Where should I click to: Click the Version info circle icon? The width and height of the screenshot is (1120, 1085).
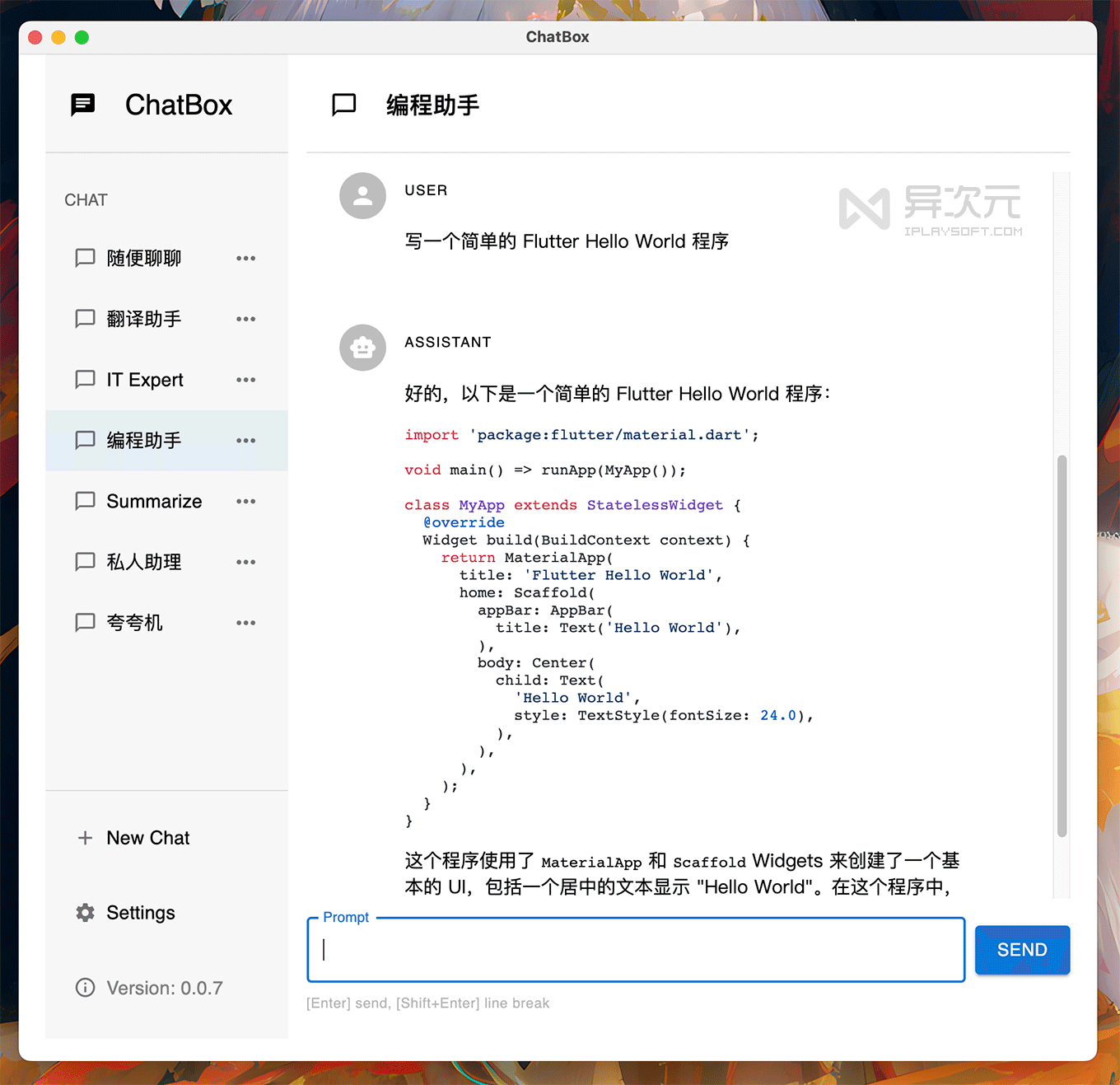pos(85,988)
